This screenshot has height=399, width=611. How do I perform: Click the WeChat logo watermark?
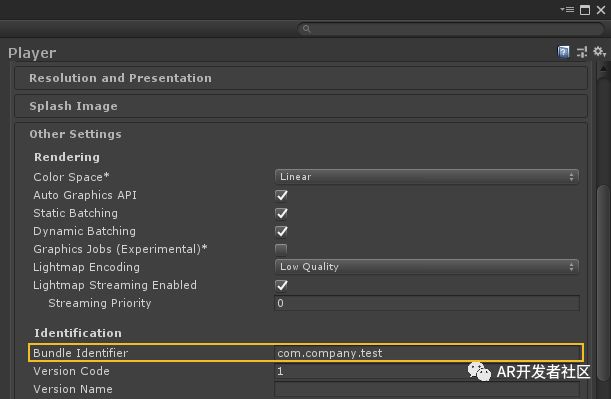tap(479, 371)
